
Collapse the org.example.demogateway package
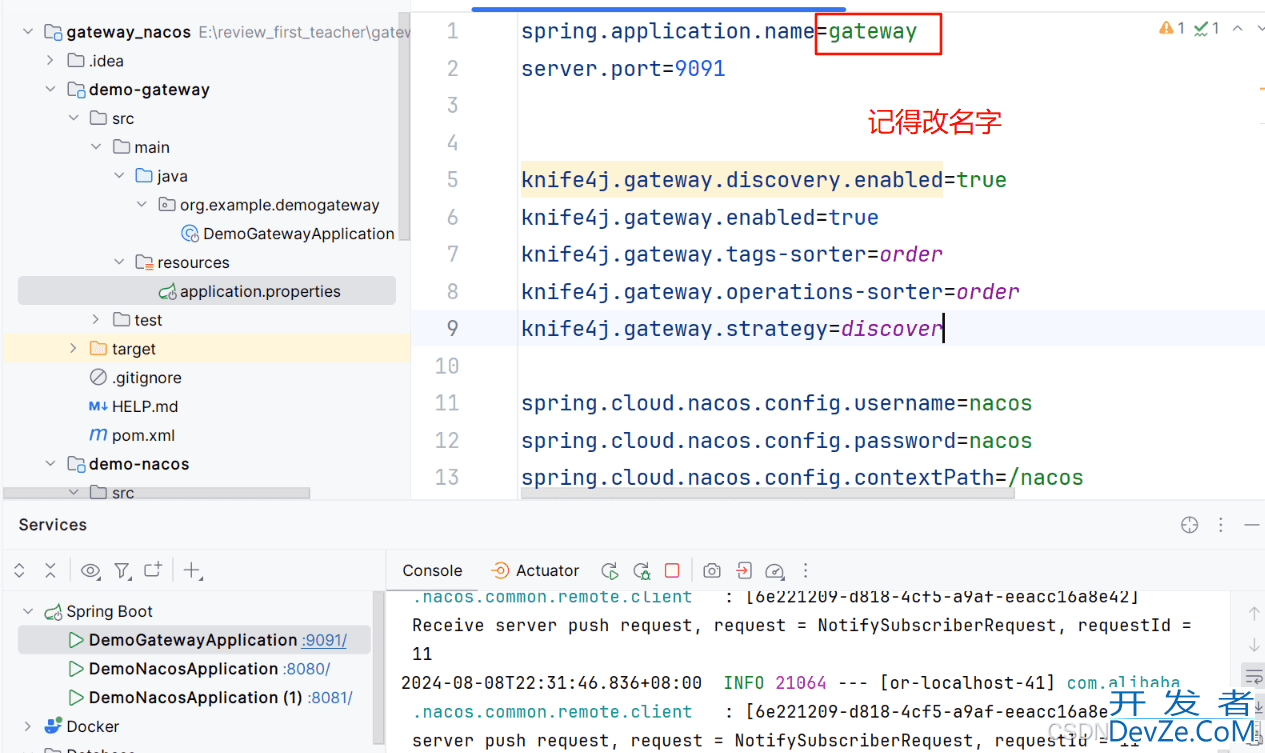pyautogui.click(x=142, y=205)
